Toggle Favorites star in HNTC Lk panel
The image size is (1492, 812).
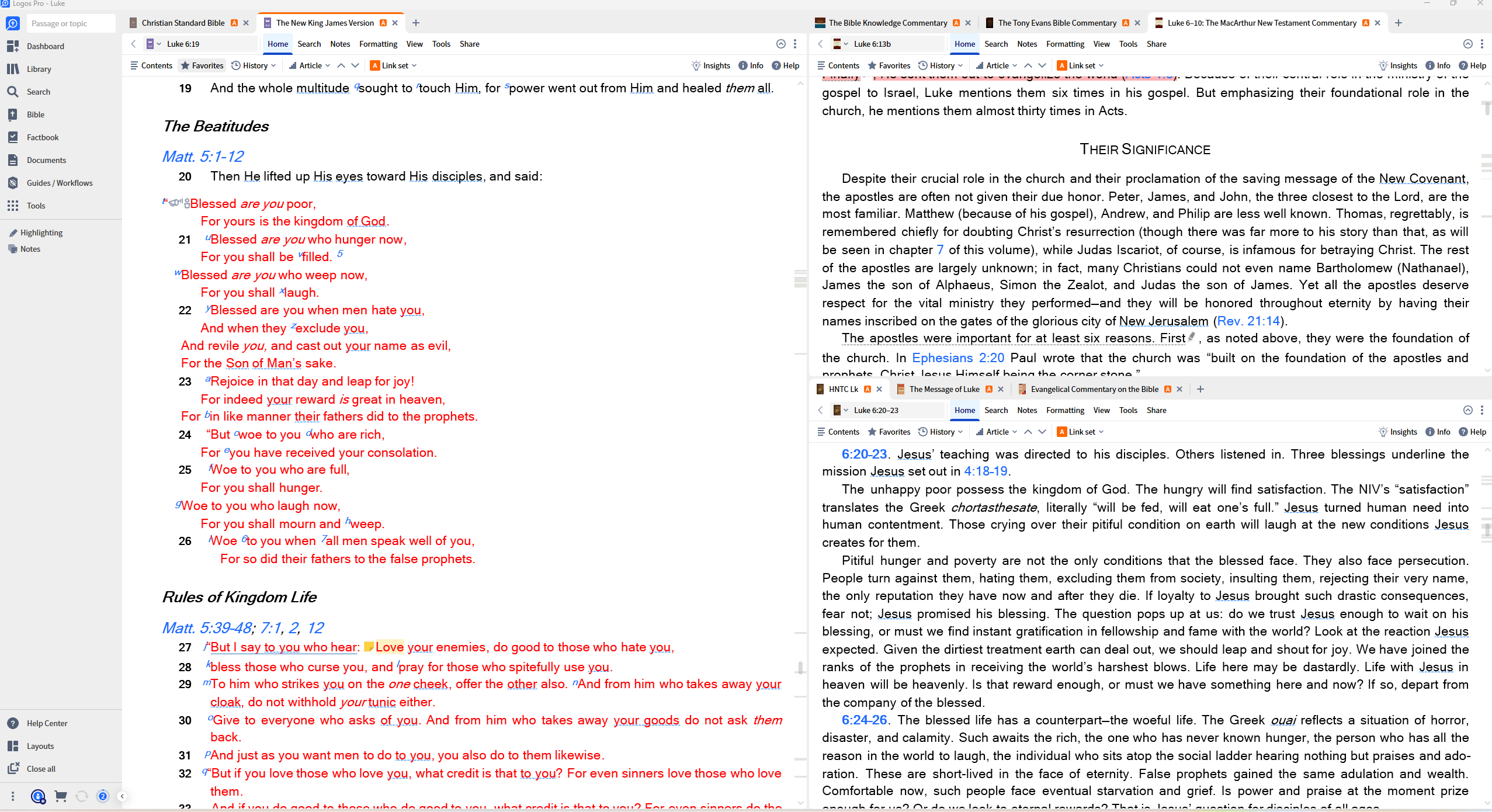pos(889,432)
